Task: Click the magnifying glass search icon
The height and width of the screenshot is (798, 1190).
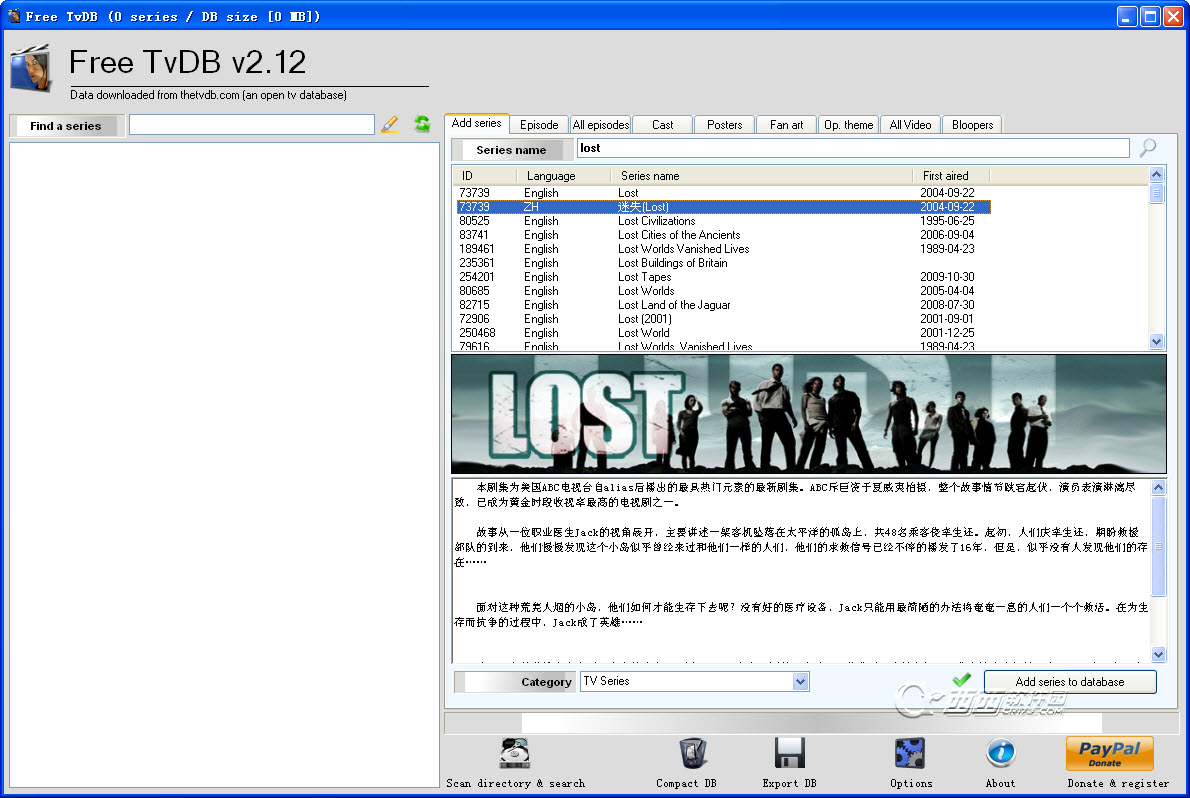Action: click(x=1148, y=147)
